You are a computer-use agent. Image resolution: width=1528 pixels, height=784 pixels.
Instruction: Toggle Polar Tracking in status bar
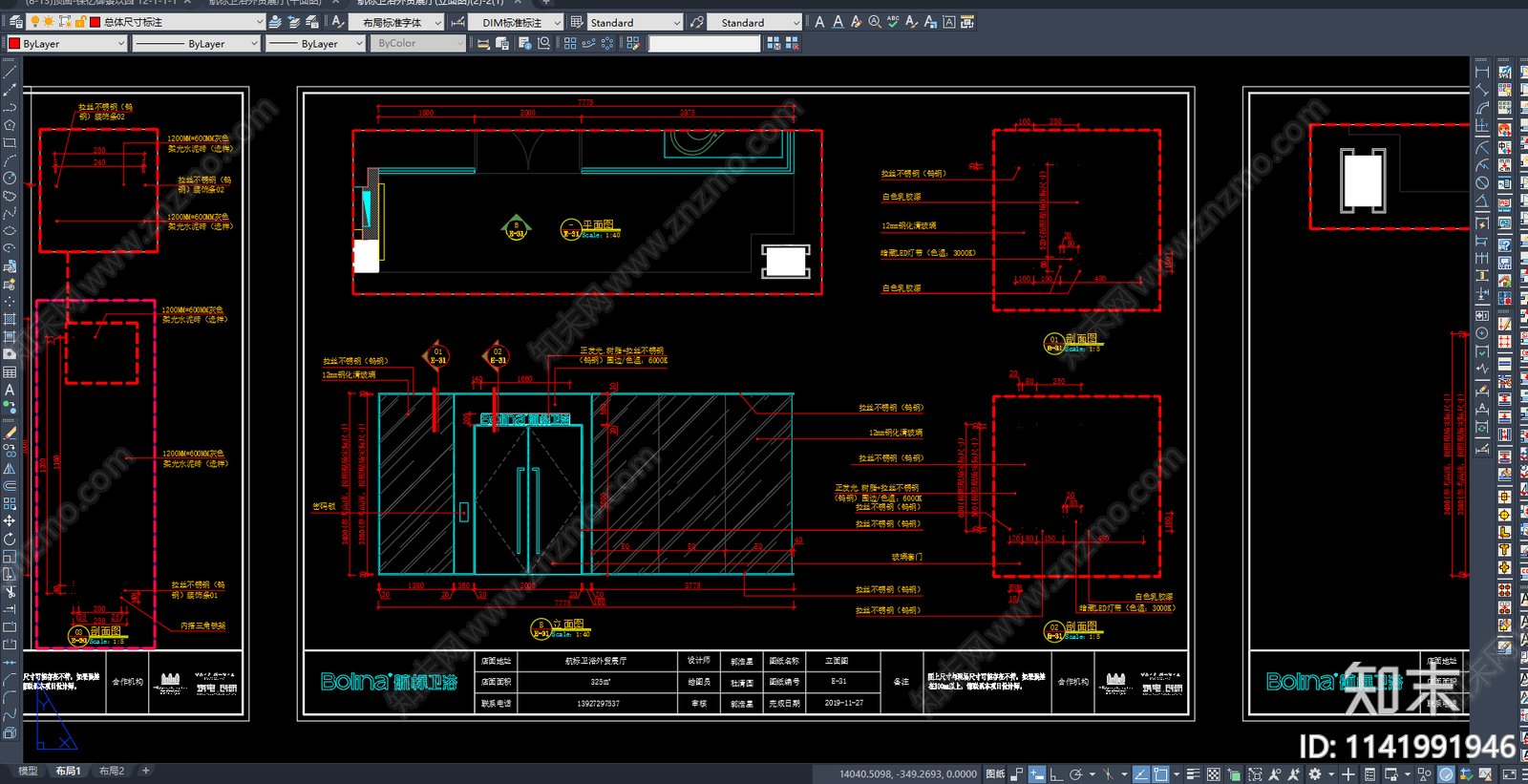pyautogui.click(x=1076, y=774)
